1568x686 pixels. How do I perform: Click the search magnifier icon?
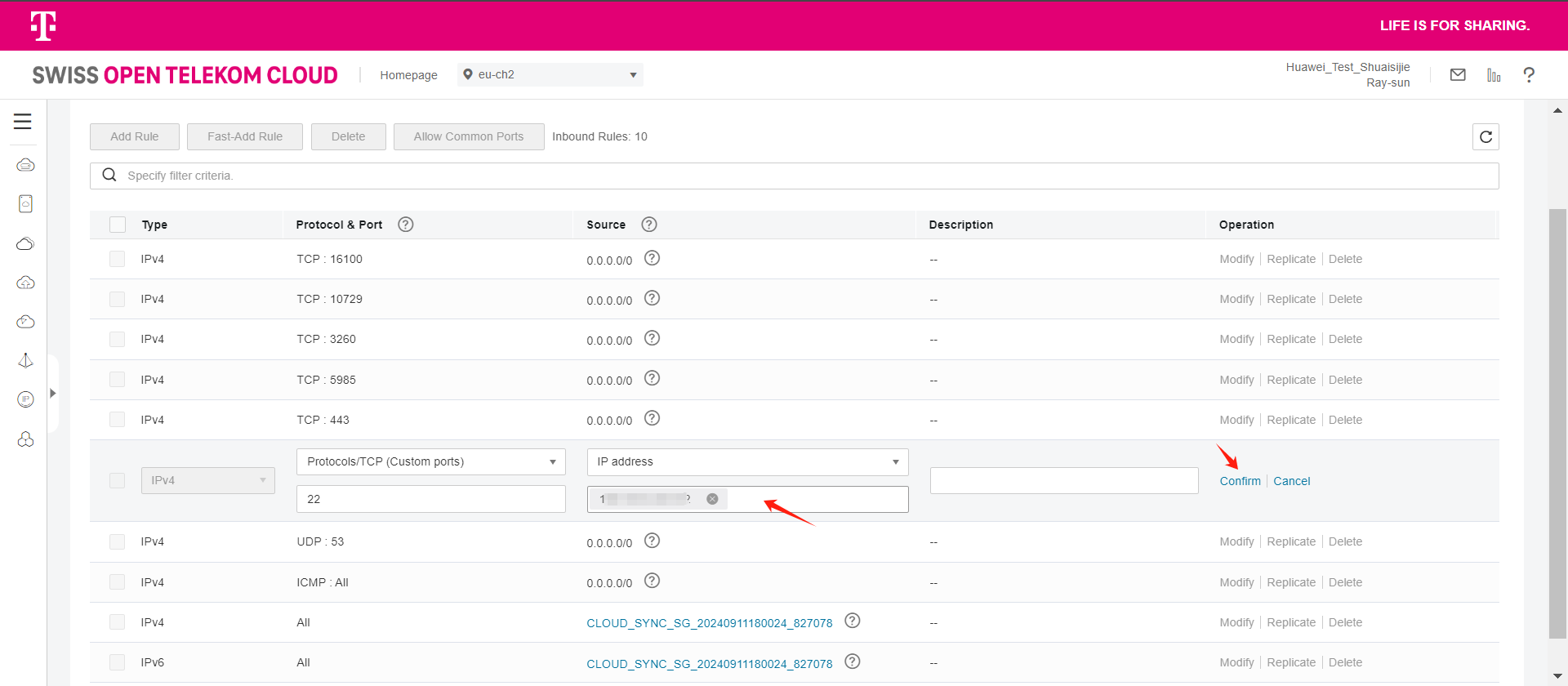109,175
